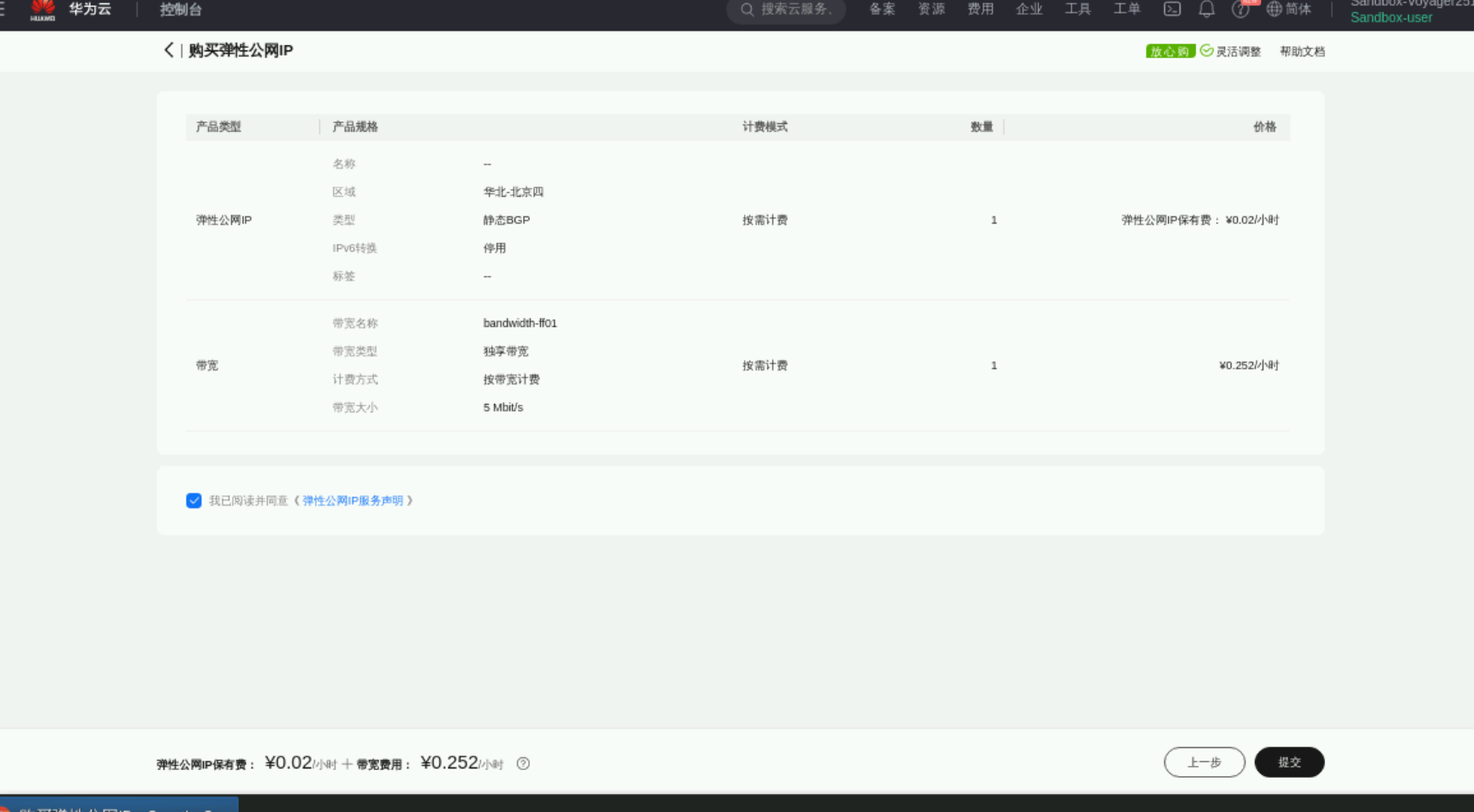
Task: Open the 弹性公网IP服务声明 link
Action: click(x=353, y=501)
